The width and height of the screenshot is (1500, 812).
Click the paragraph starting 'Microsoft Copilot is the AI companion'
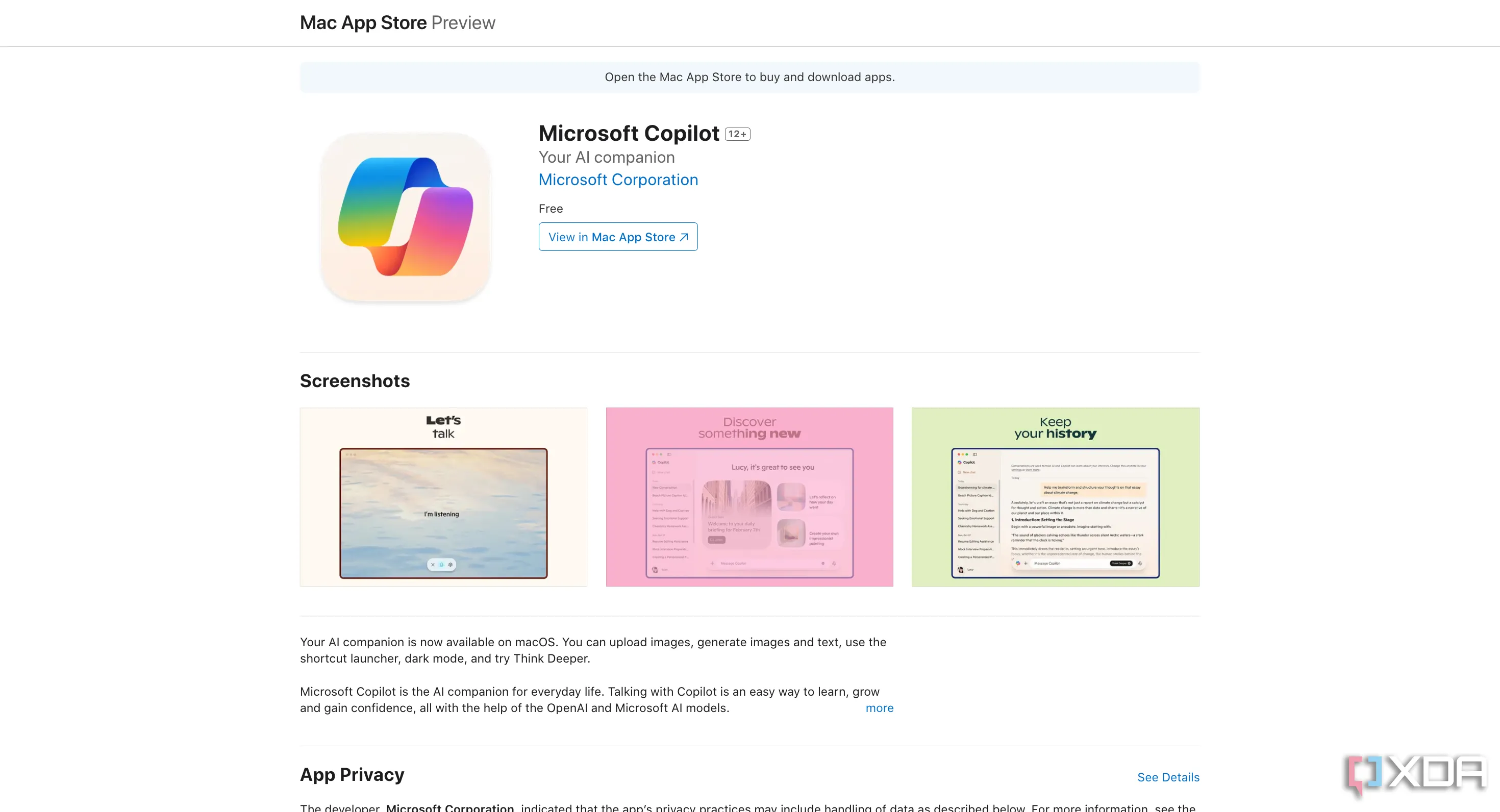pos(590,700)
